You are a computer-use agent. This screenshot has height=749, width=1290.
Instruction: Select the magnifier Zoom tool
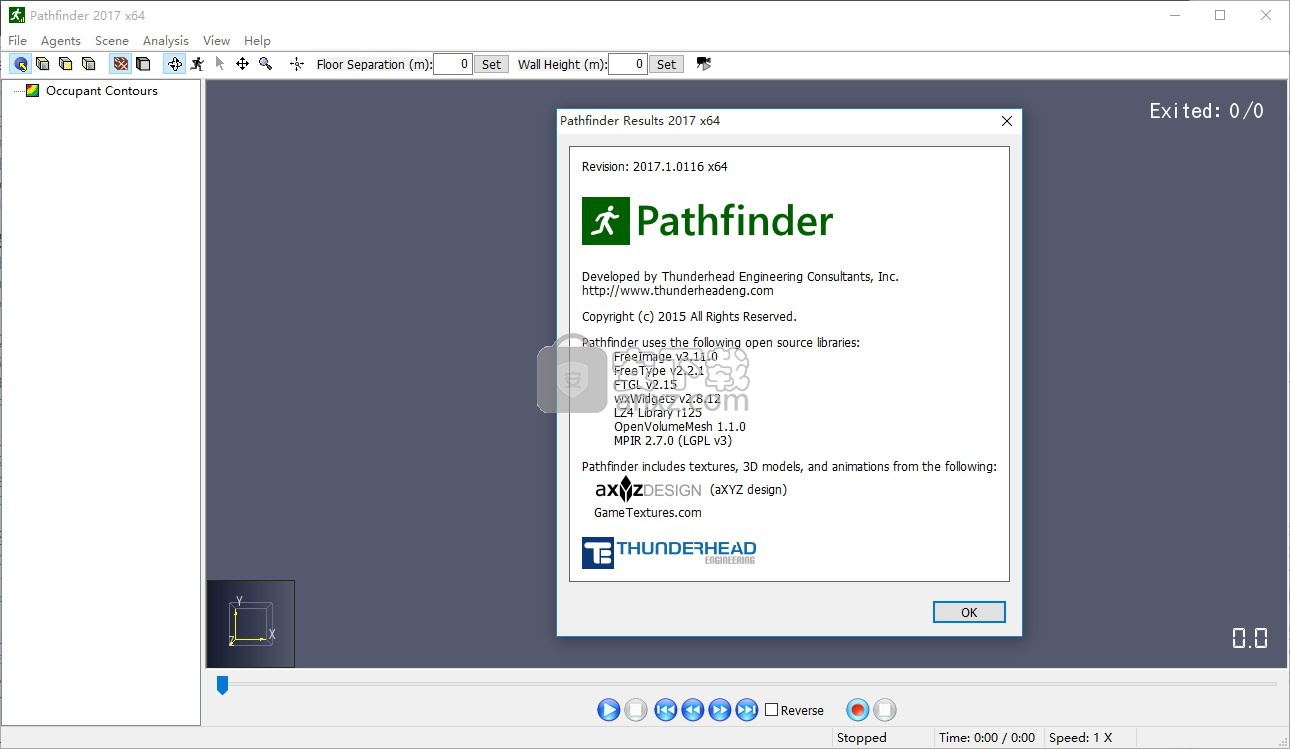point(265,64)
